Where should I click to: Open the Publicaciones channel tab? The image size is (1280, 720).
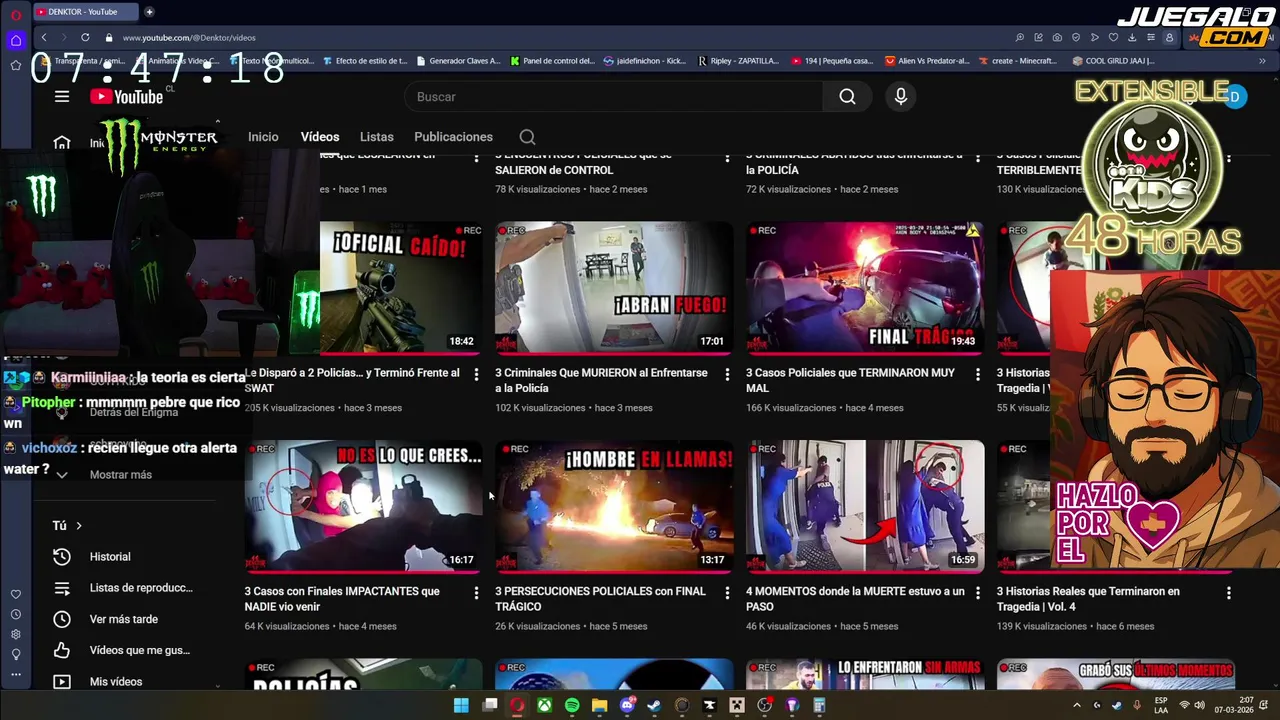453,137
